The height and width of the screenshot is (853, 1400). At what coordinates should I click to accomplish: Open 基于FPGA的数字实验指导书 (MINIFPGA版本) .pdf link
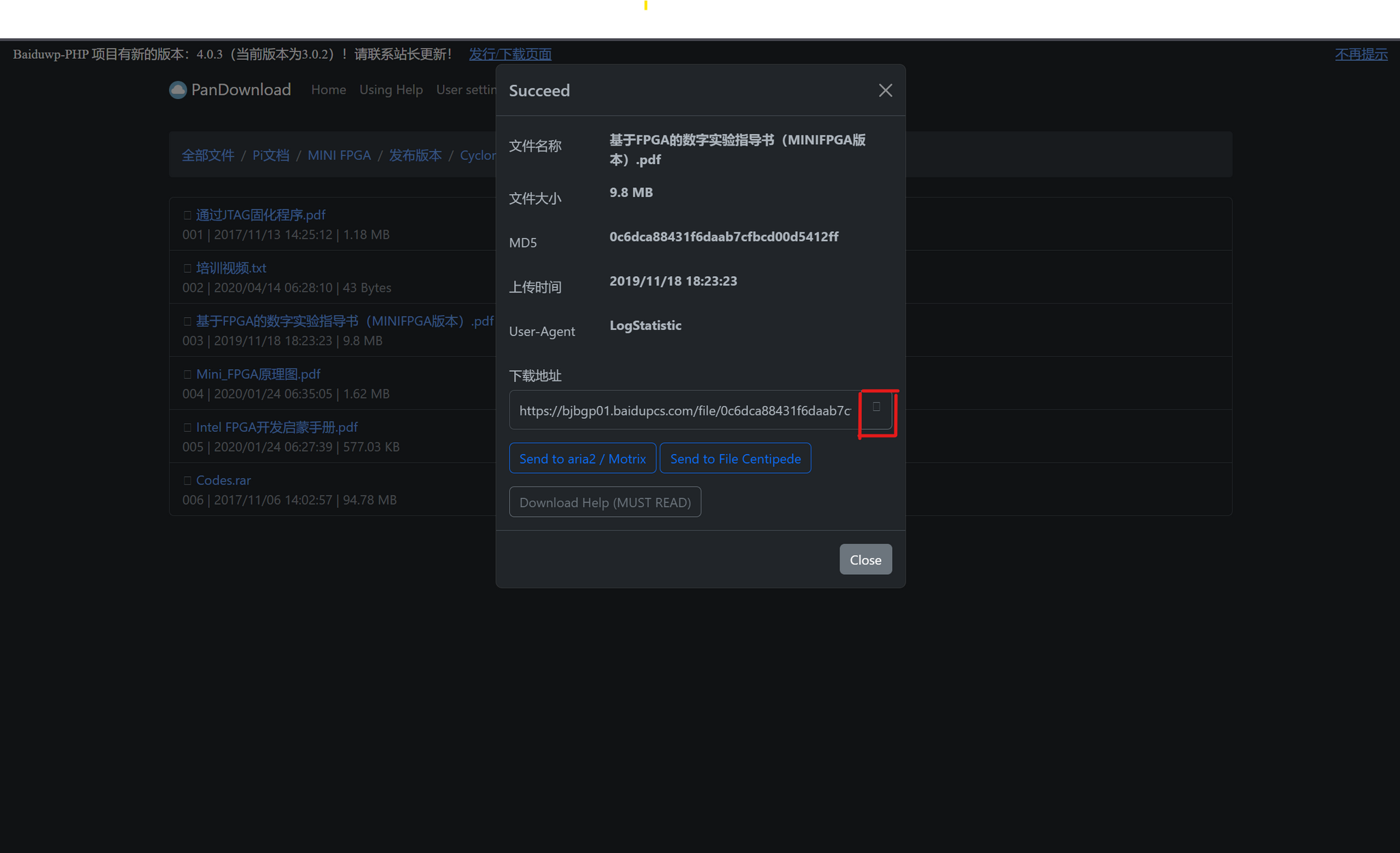tap(345, 321)
